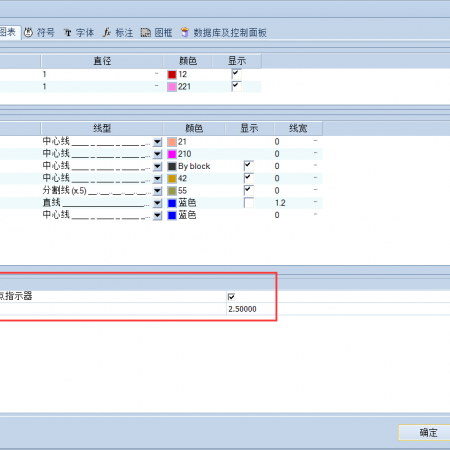Expand 分割线 (x5) line type dropdown
The height and width of the screenshot is (450, 450).
[x=157, y=191]
